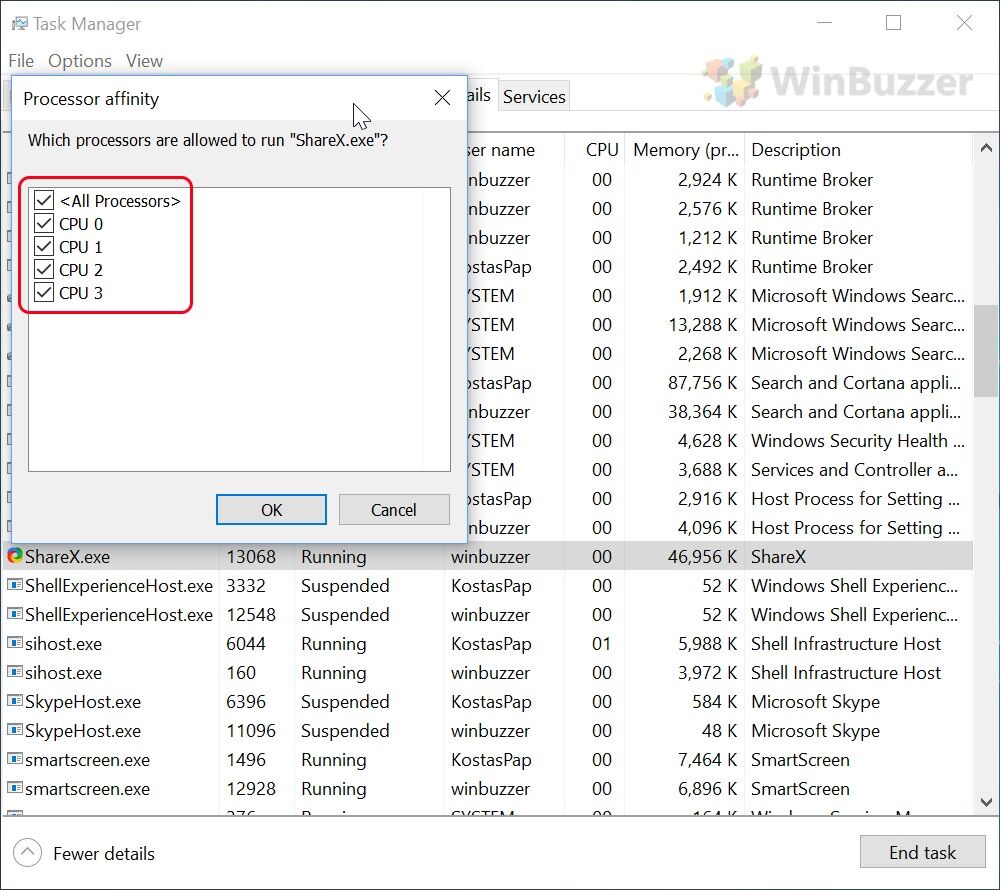Click the Task Manager title bar icon
This screenshot has width=1000, height=890.
pyautogui.click(x=20, y=24)
